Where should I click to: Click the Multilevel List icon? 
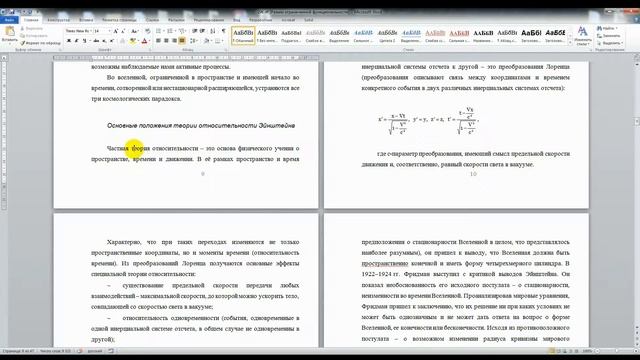182,31
